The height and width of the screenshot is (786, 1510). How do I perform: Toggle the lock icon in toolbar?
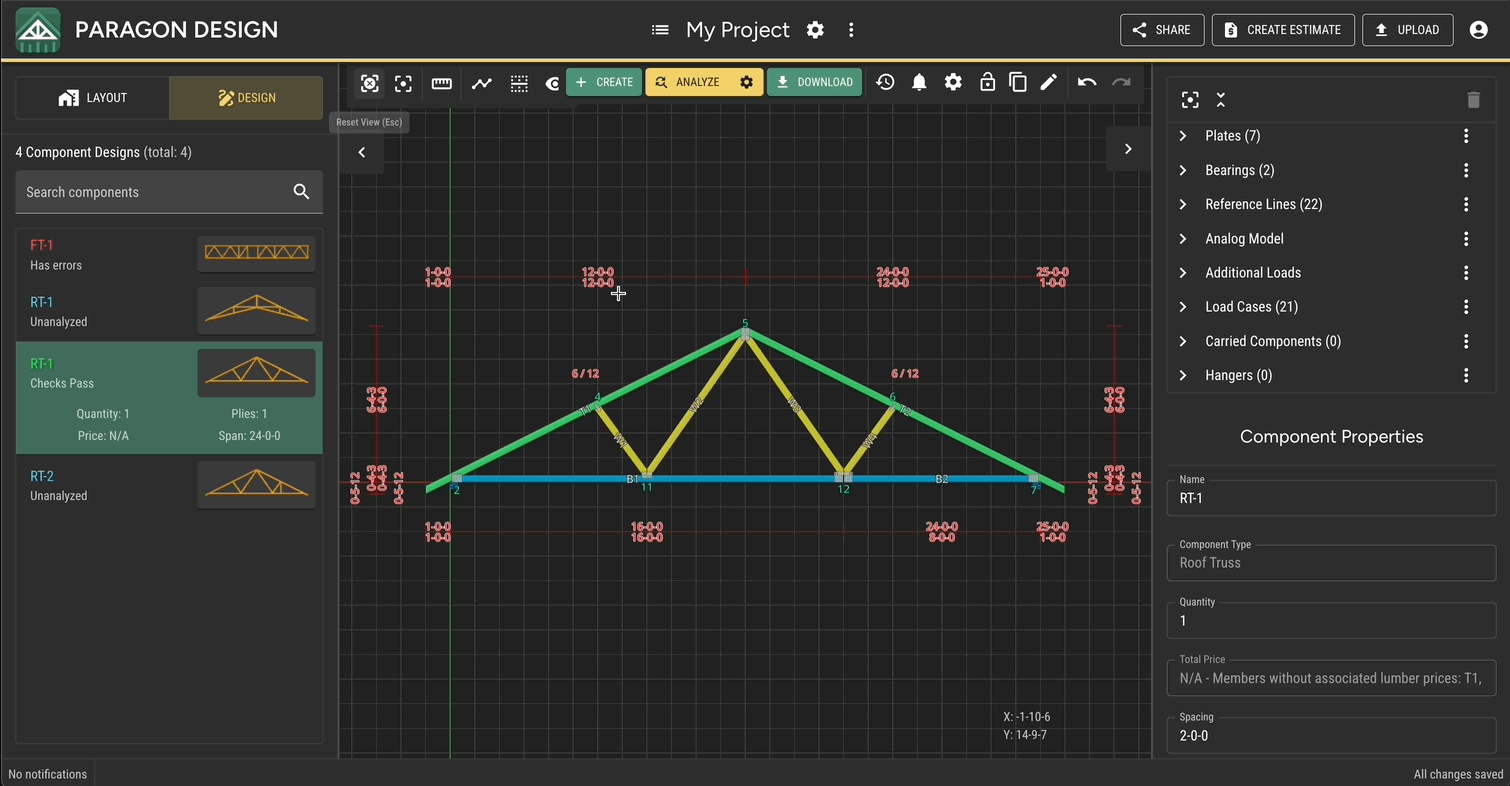(987, 83)
